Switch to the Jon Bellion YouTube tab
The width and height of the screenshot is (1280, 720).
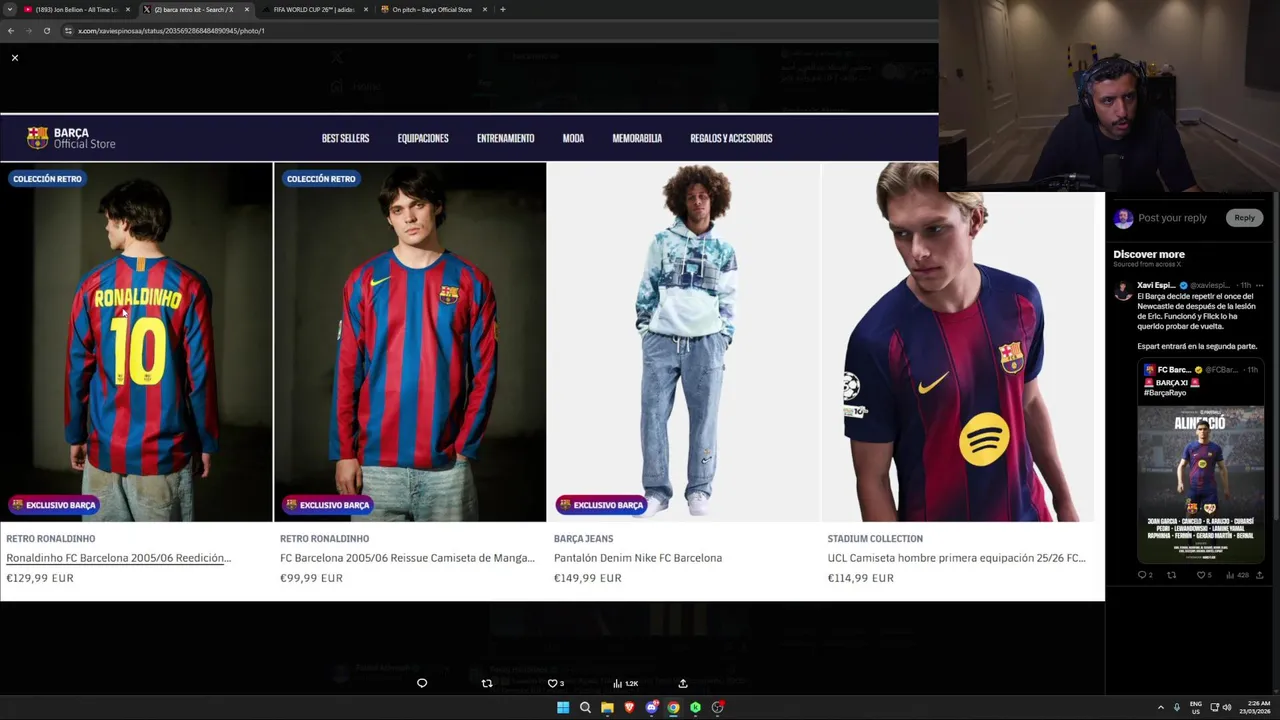pos(76,9)
